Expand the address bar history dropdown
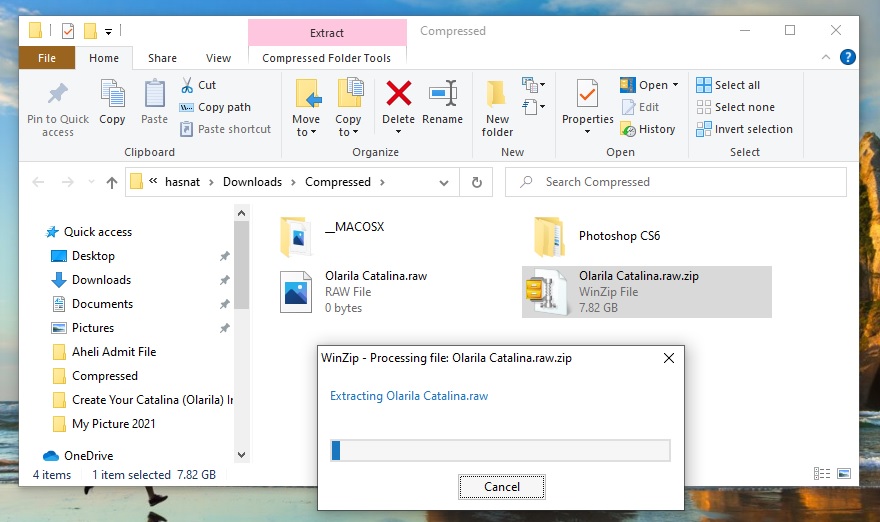 point(444,182)
